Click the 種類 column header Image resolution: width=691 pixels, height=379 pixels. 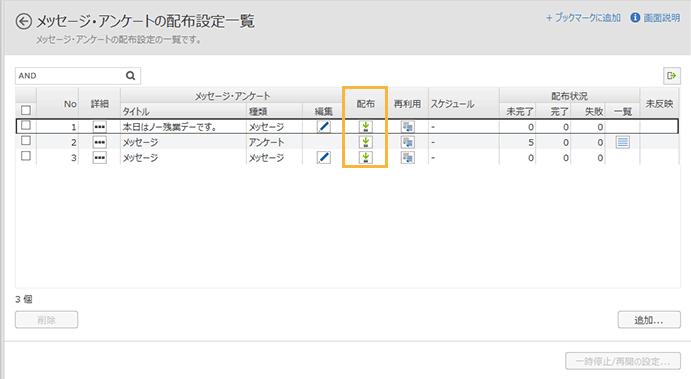click(274, 111)
